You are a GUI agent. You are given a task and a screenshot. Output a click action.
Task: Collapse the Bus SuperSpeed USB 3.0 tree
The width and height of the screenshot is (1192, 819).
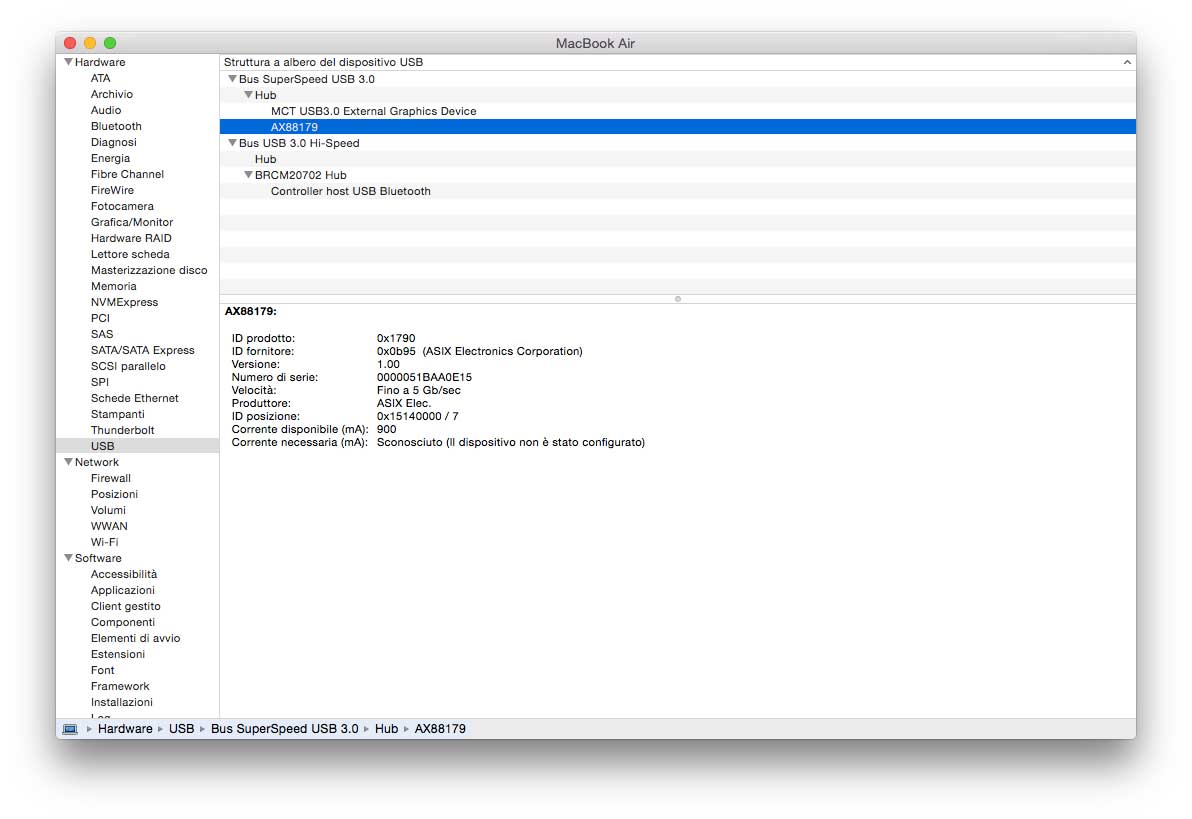pos(233,78)
